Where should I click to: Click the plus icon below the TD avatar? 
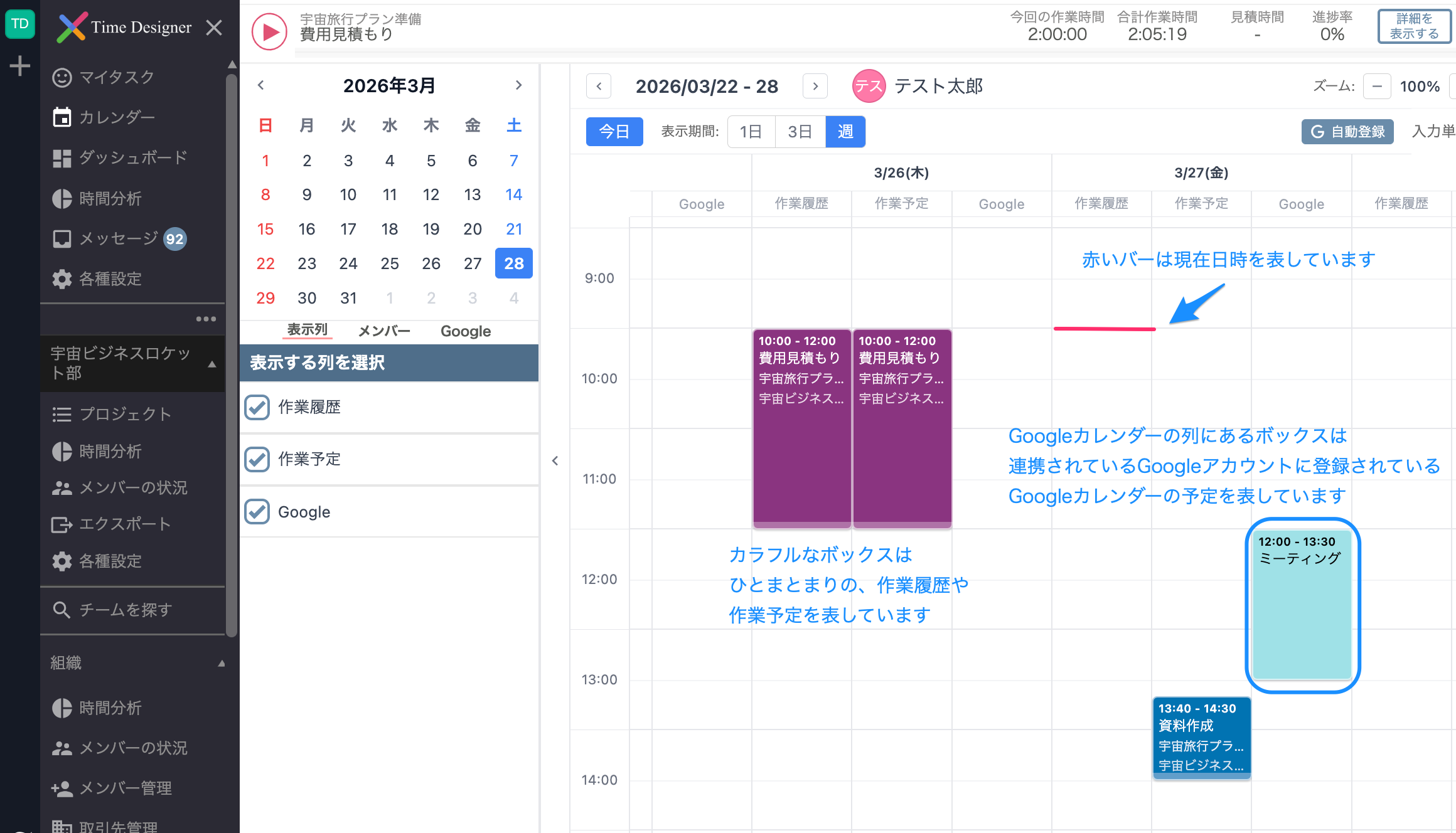coord(20,65)
